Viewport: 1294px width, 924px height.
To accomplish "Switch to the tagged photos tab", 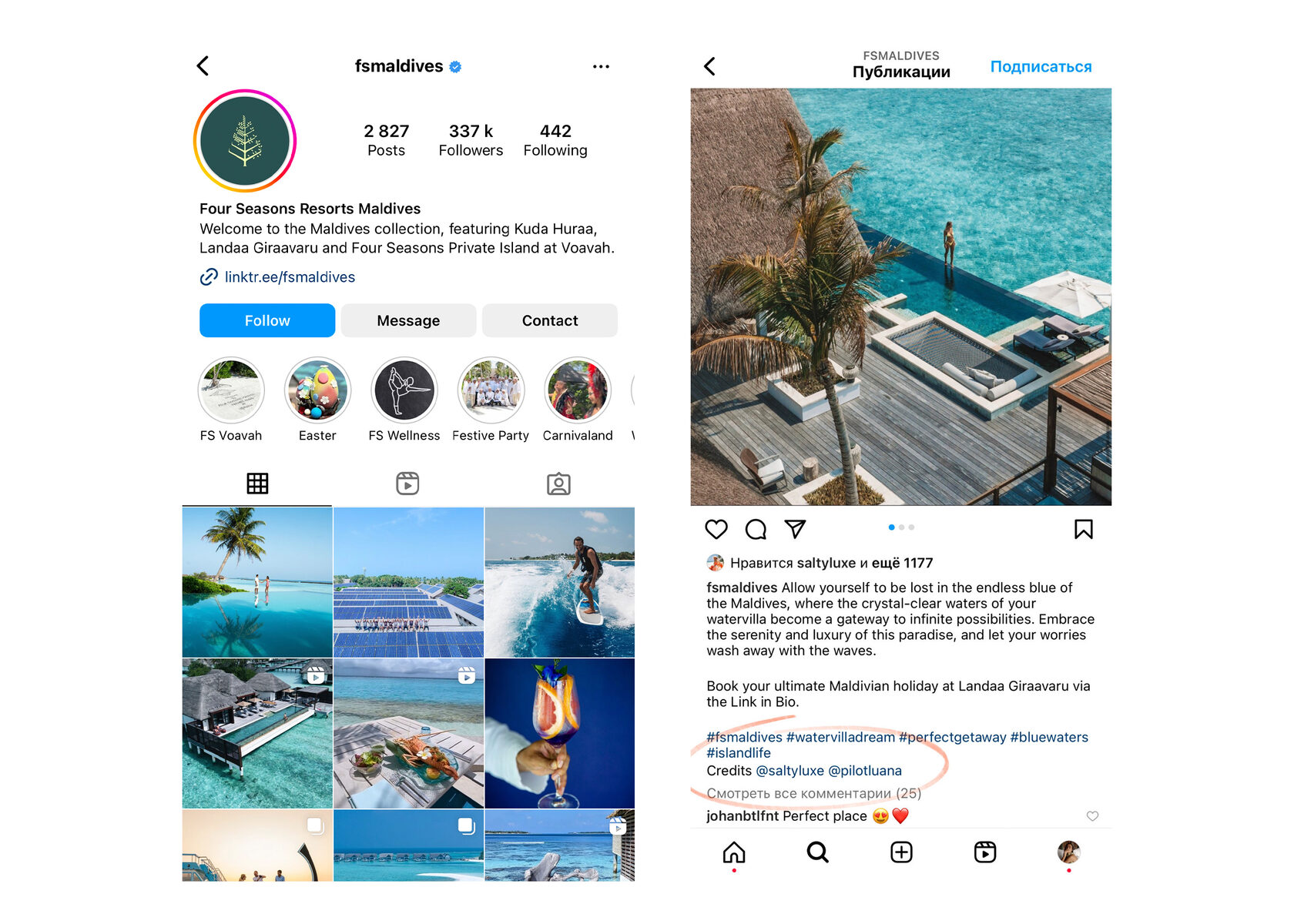I will tap(558, 484).
